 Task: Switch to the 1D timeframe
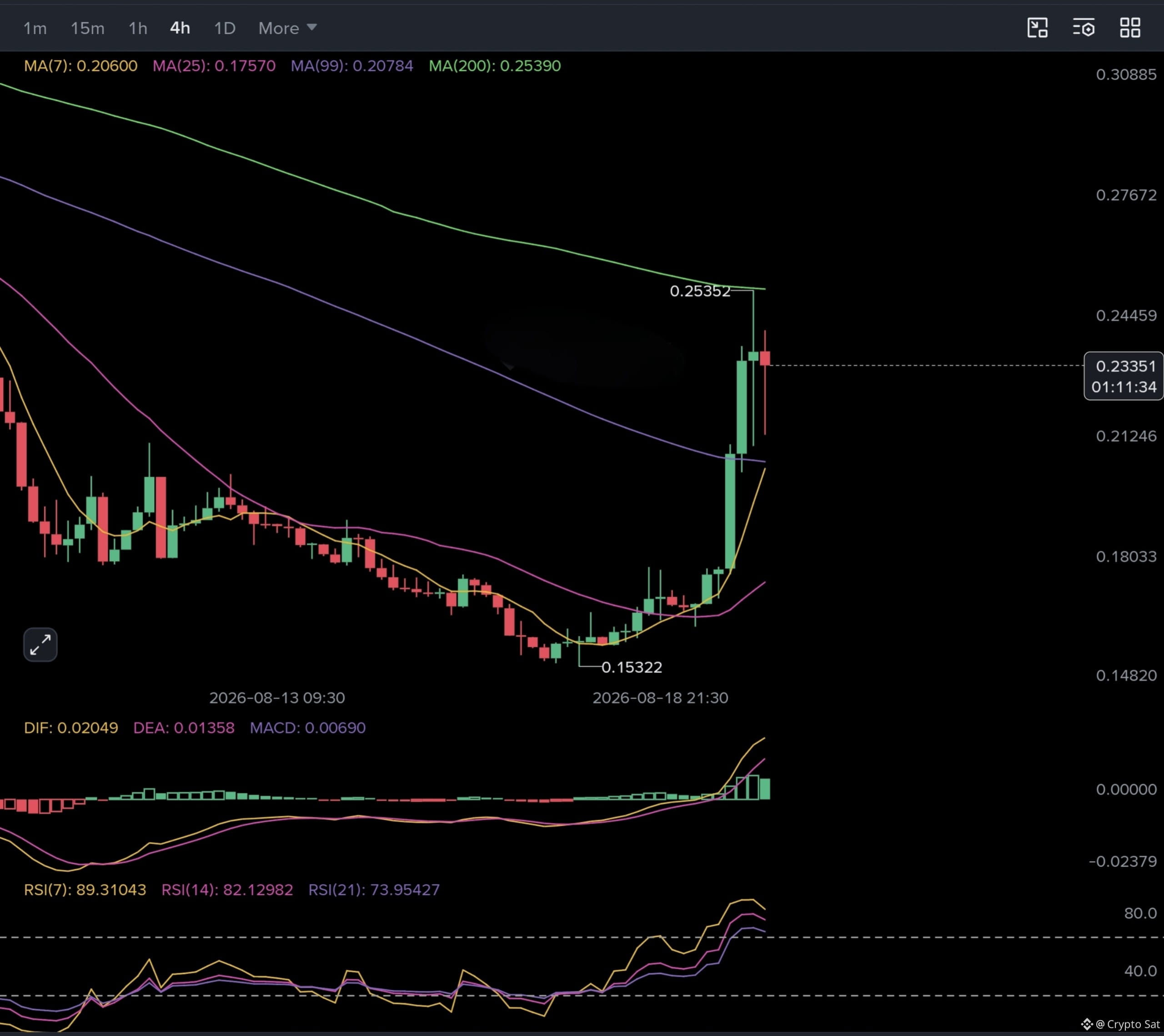[x=224, y=28]
